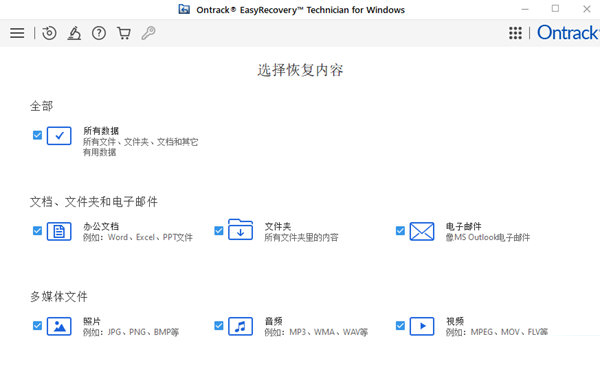Click the 所有数据 monitor icon
Viewport: 600px width, 381px height.
(59, 135)
